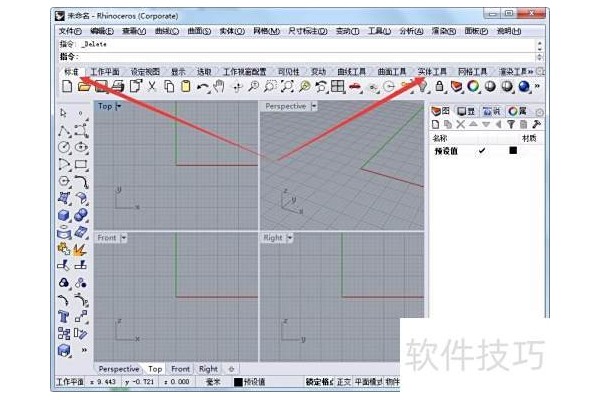The width and height of the screenshot is (600, 400).
Task: Switch to 标准 toolbar tab
Action: [71, 72]
